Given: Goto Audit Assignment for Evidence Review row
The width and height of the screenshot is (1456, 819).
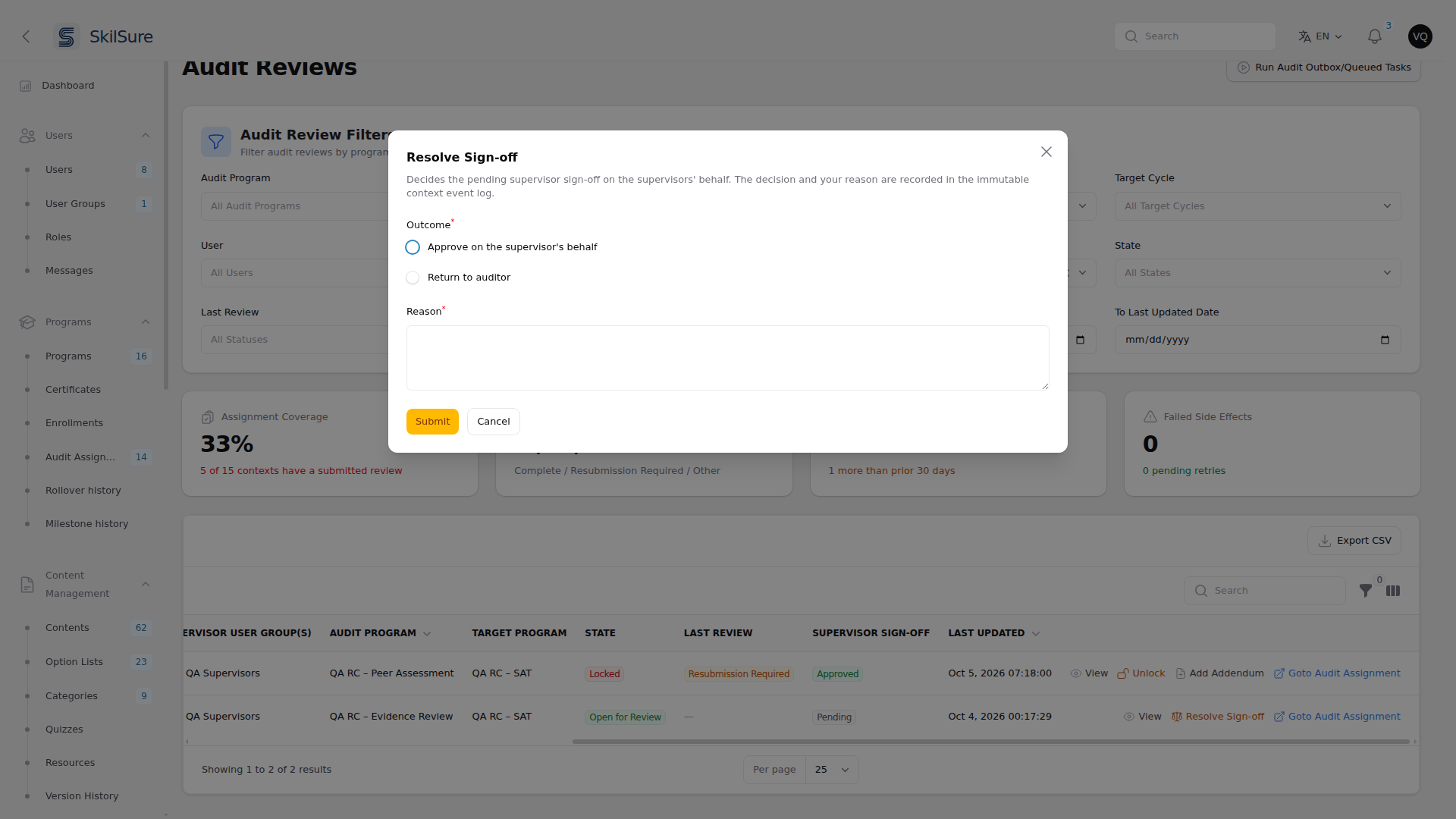Looking at the screenshot, I should click(x=1337, y=717).
